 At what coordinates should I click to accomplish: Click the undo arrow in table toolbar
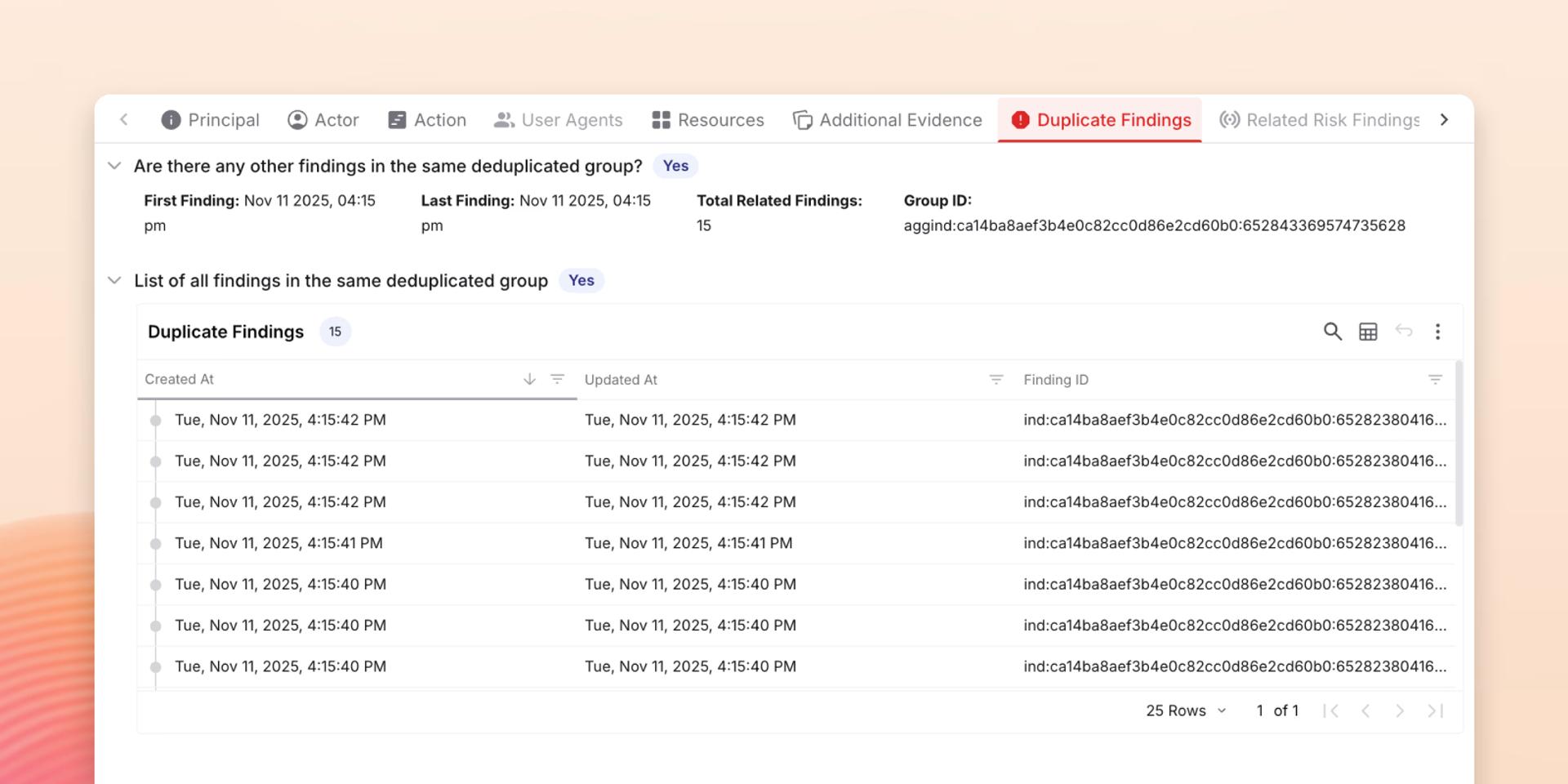1403,331
